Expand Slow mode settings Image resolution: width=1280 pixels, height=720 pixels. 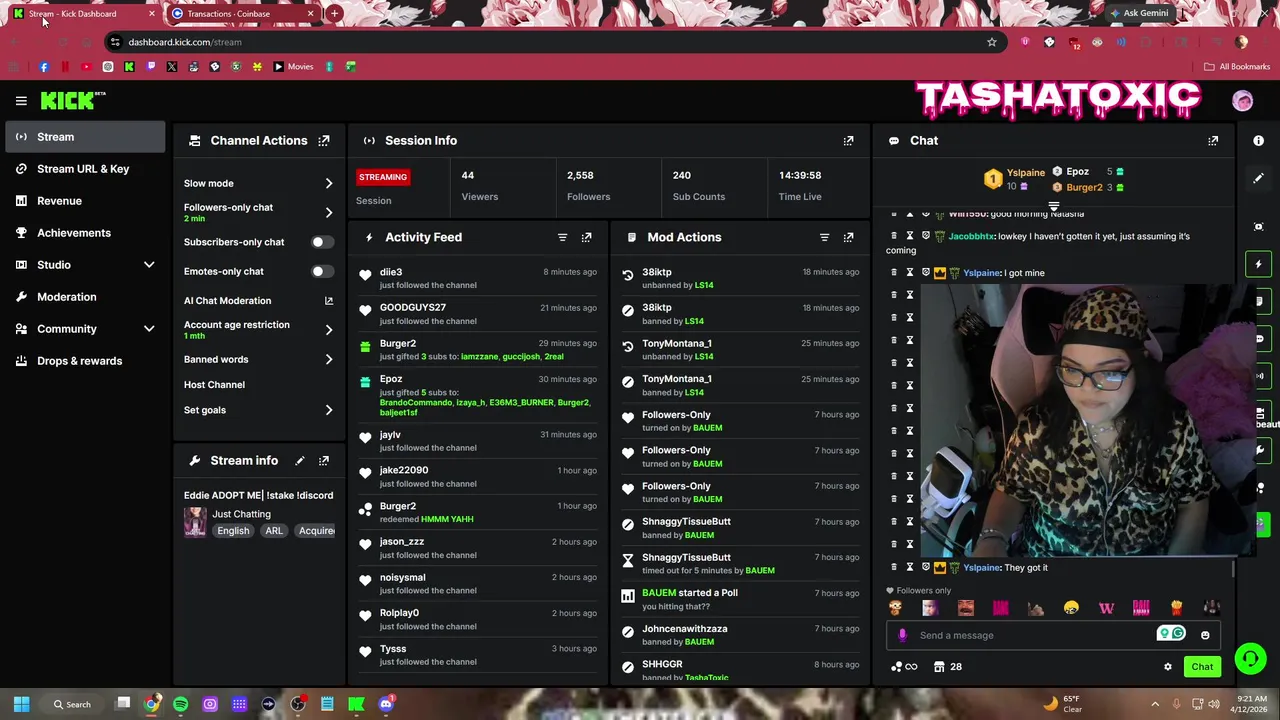click(328, 184)
